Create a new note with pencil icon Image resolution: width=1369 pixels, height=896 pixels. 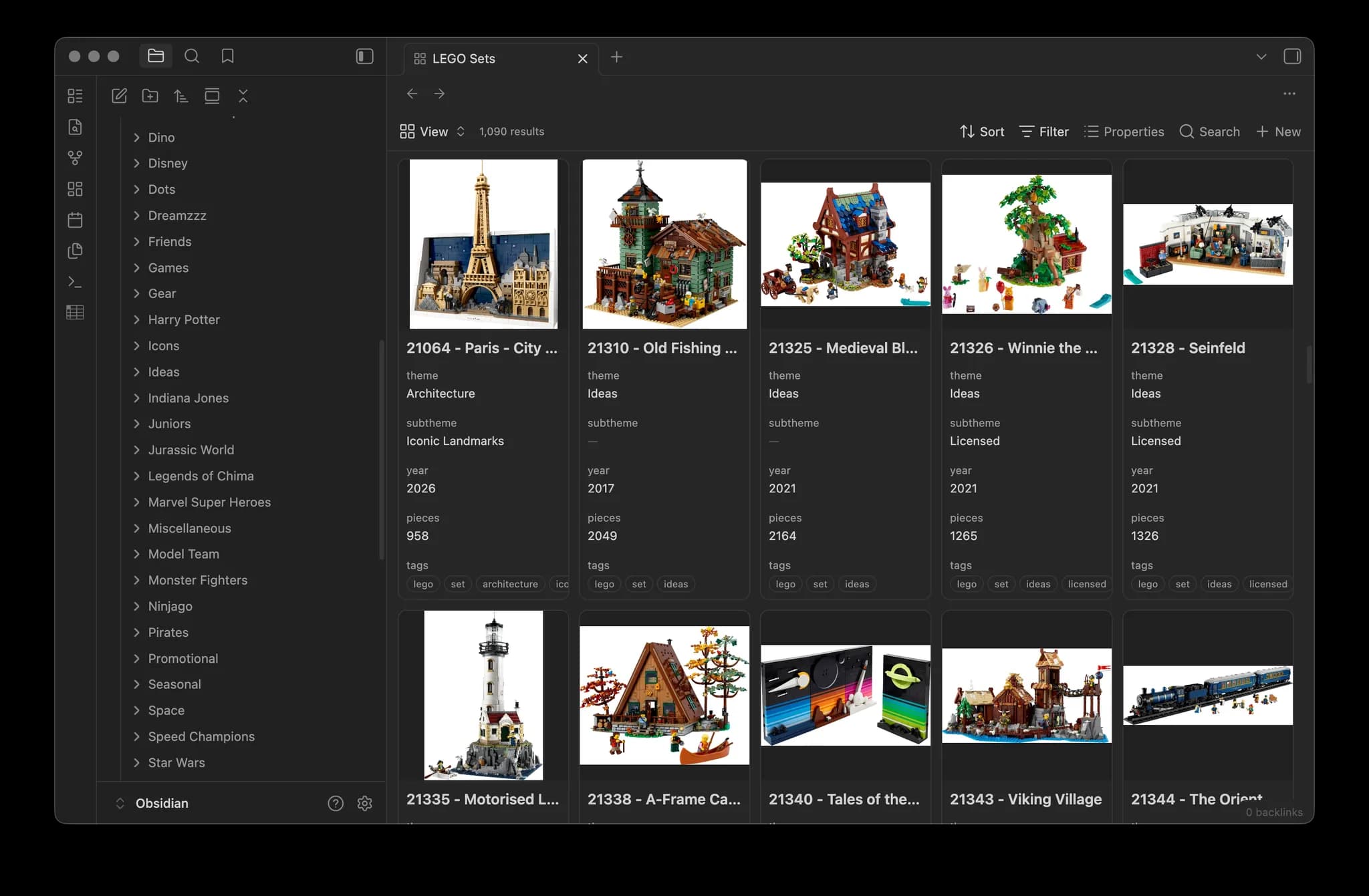point(119,96)
